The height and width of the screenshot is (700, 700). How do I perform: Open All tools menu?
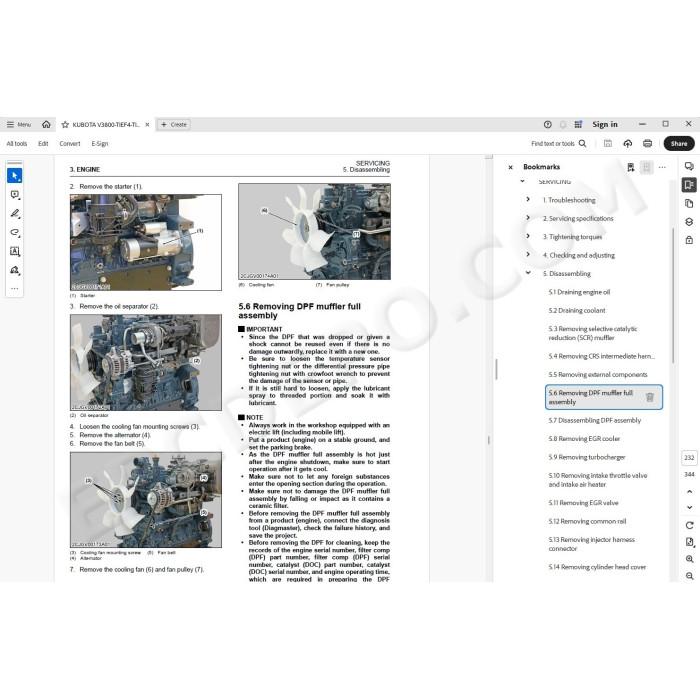tap(17, 143)
